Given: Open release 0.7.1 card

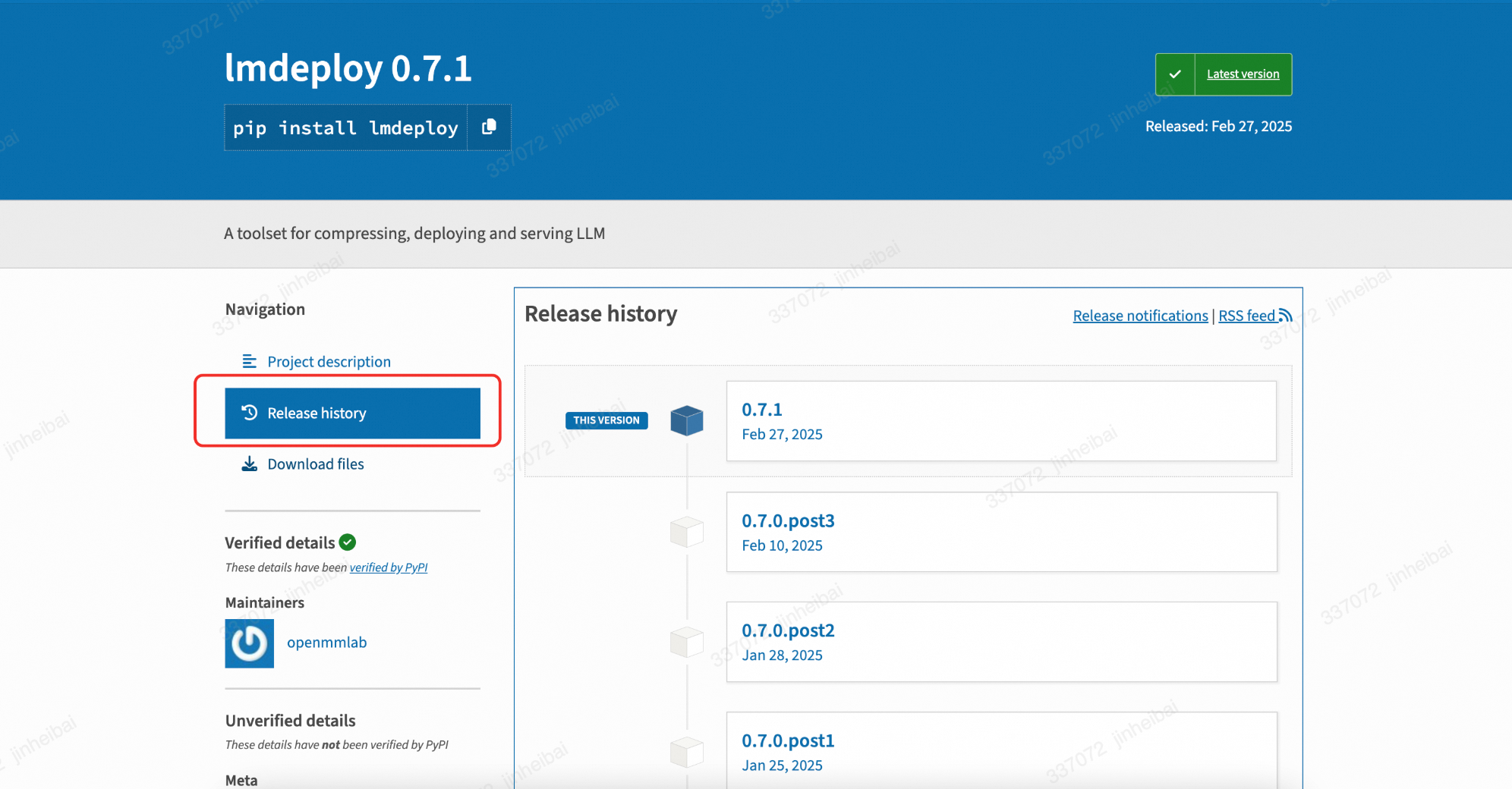Looking at the screenshot, I should pyautogui.click(x=1001, y=421).
